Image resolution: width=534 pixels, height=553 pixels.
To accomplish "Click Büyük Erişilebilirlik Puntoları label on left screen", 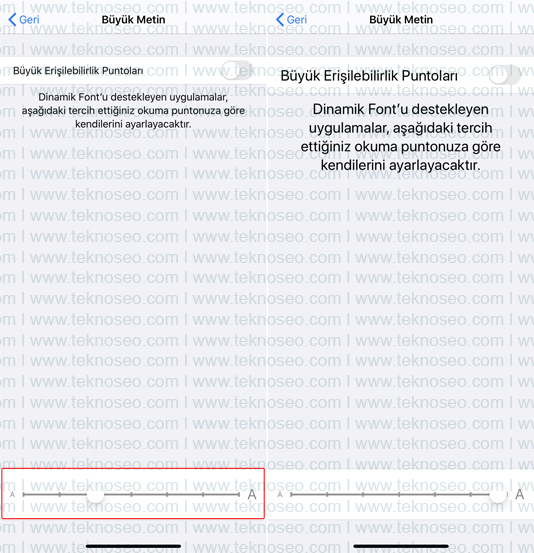I will coord(78,71).
